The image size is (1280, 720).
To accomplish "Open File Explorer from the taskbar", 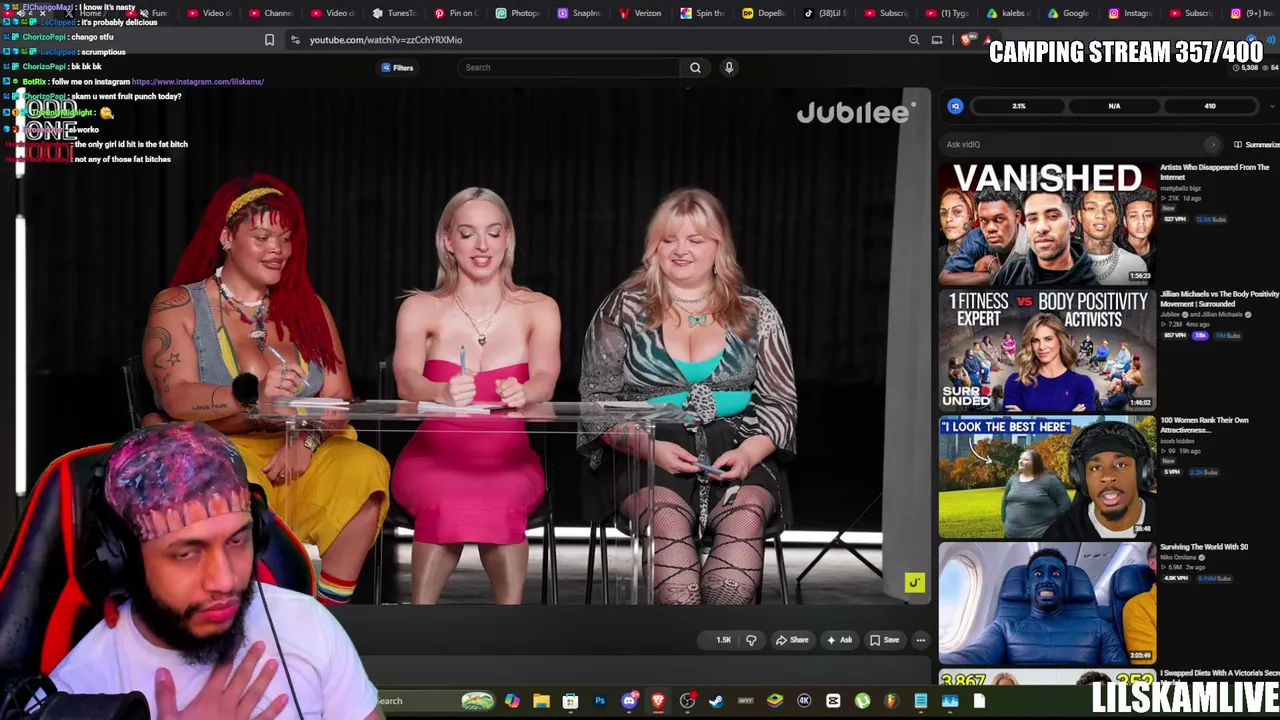I will [541, 701].
